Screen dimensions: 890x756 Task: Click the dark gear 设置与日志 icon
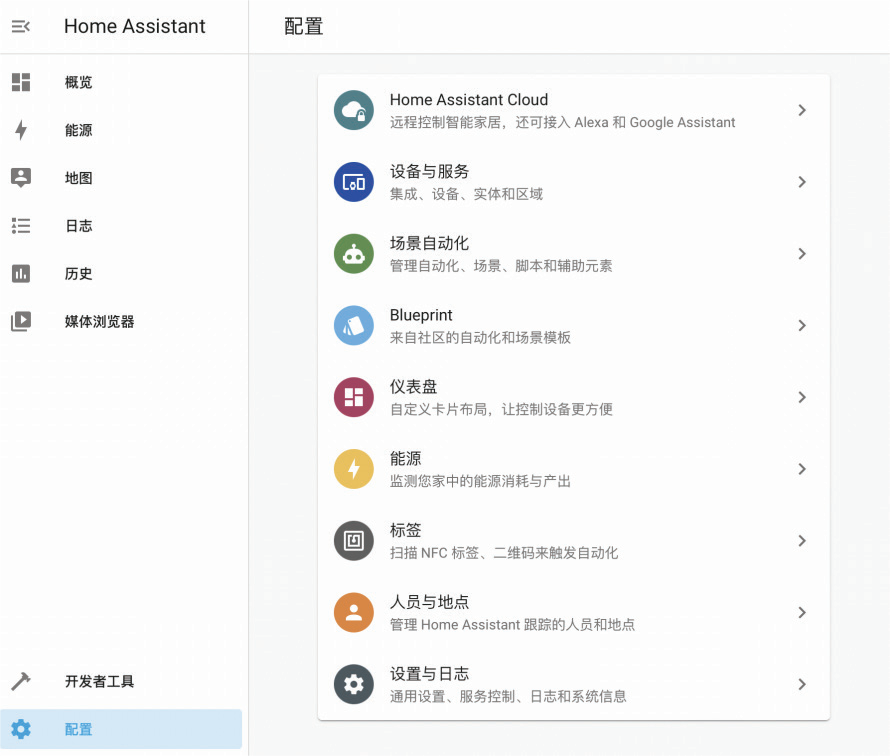coord(354,684)
